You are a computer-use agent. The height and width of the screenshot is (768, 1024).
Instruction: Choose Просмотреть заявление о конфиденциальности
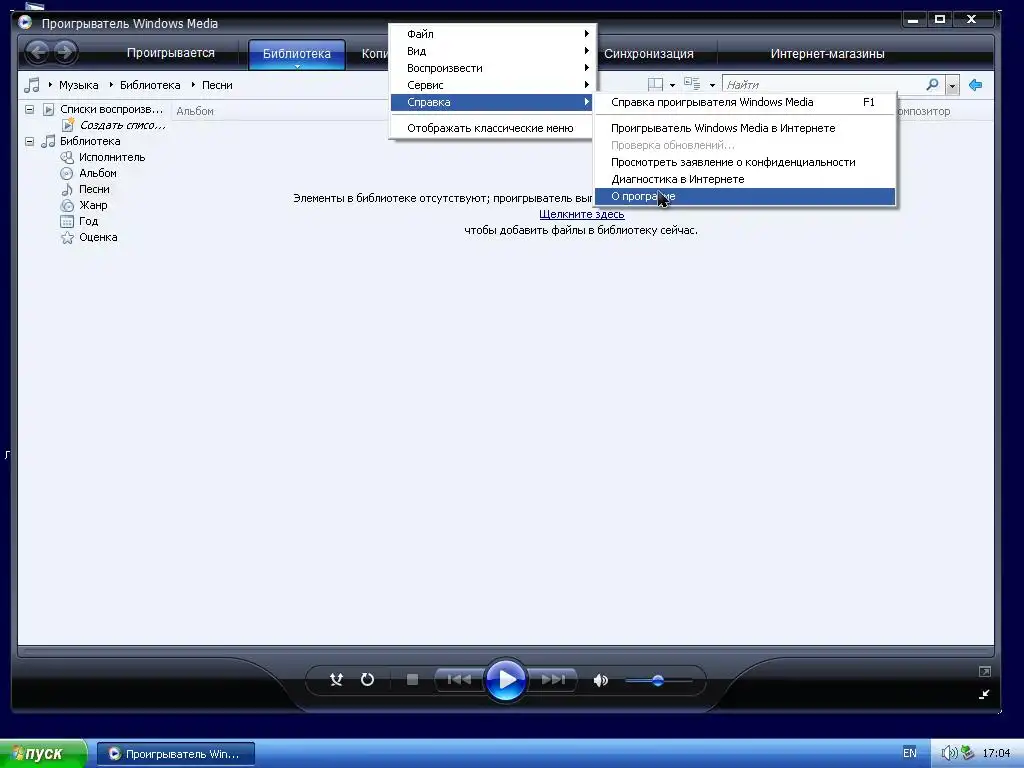744,162
